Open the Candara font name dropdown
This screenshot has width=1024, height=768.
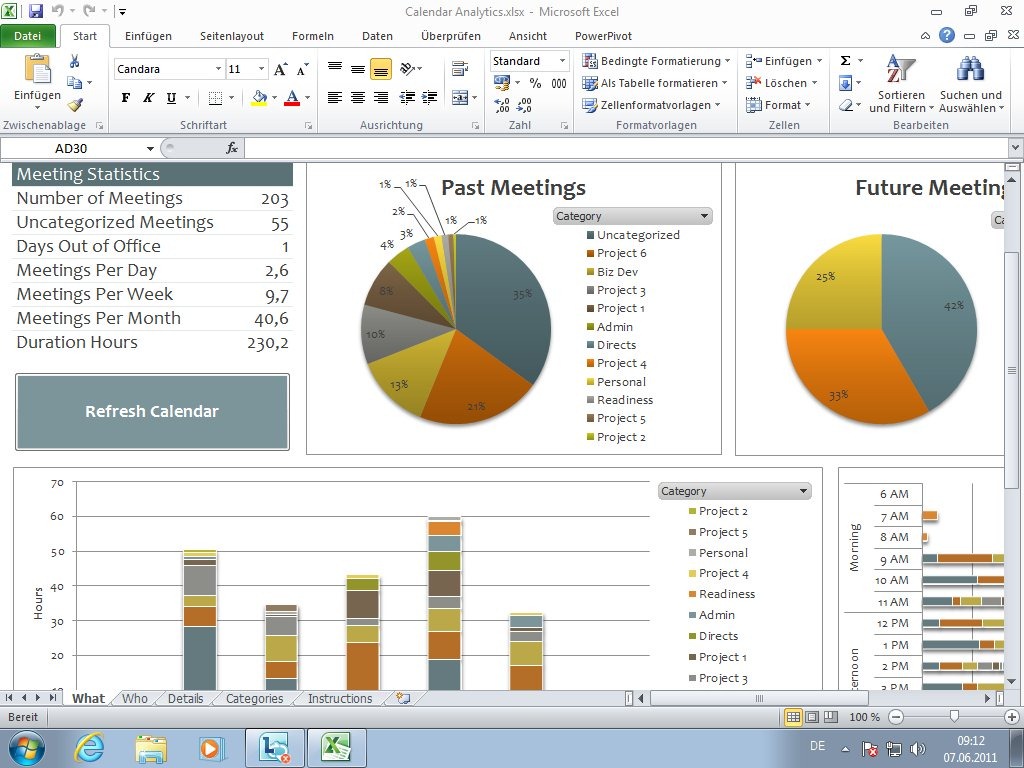tap(219, 69)
